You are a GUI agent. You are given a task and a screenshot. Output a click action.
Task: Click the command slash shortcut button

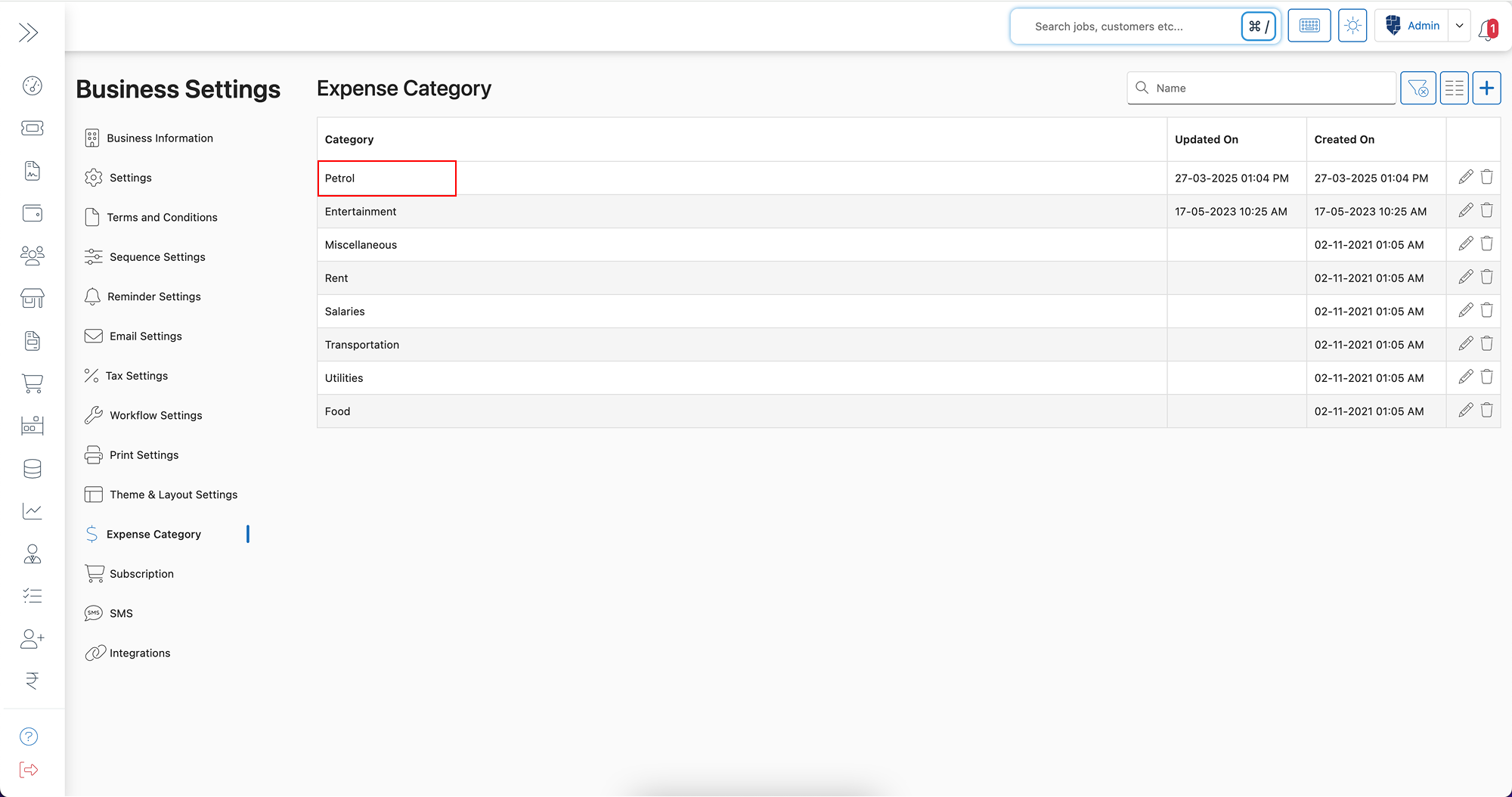point(1259,26)
